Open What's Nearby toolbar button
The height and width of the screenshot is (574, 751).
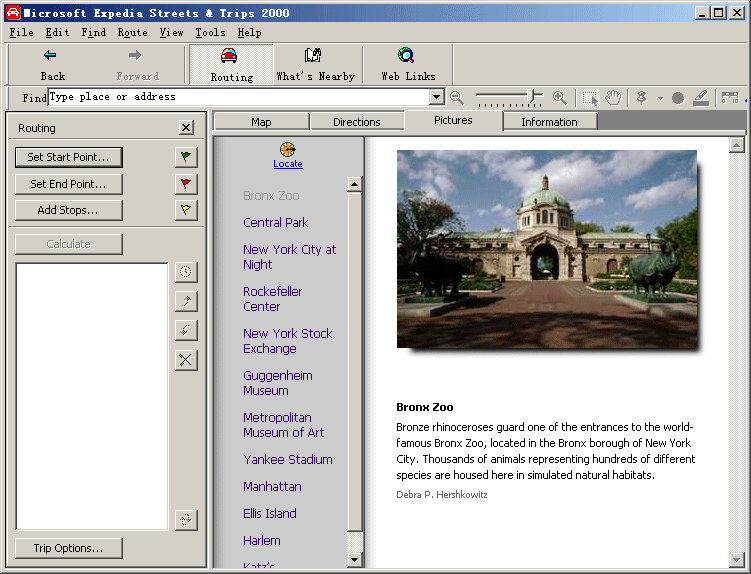tap(316, 65)
